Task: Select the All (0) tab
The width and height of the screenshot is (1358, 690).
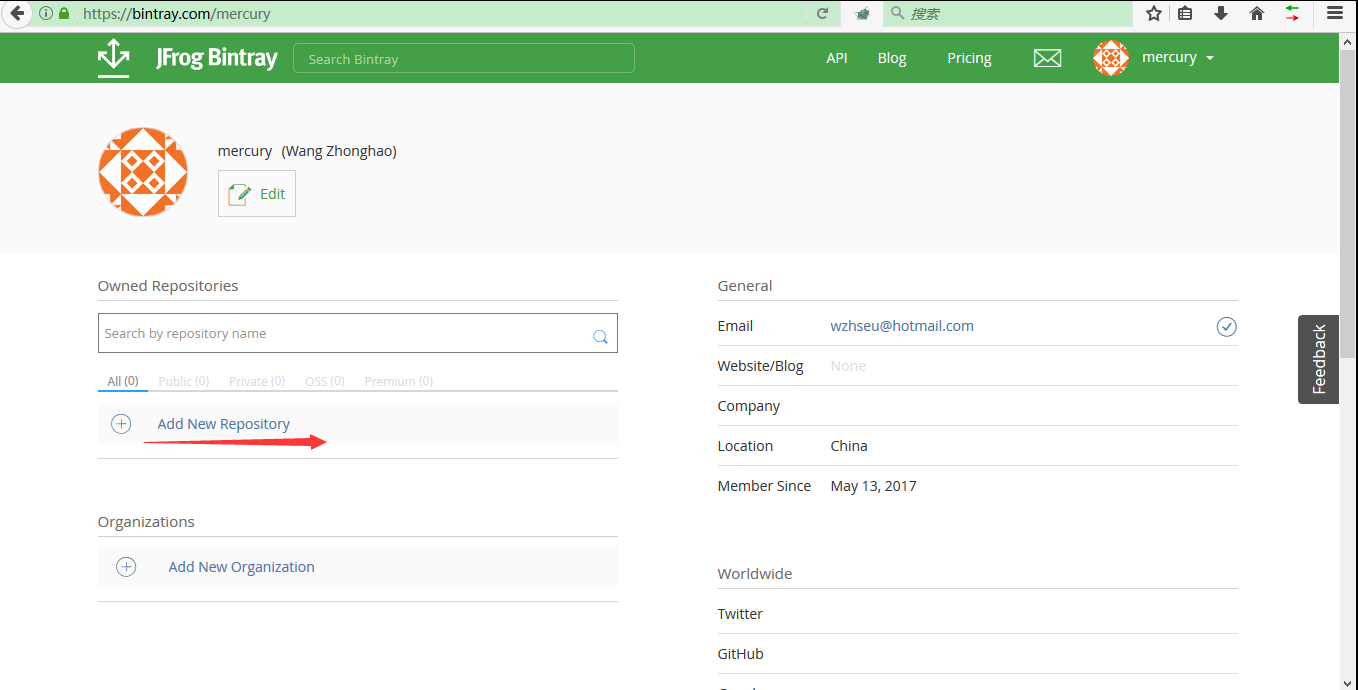Action: (x=123, y=381)
